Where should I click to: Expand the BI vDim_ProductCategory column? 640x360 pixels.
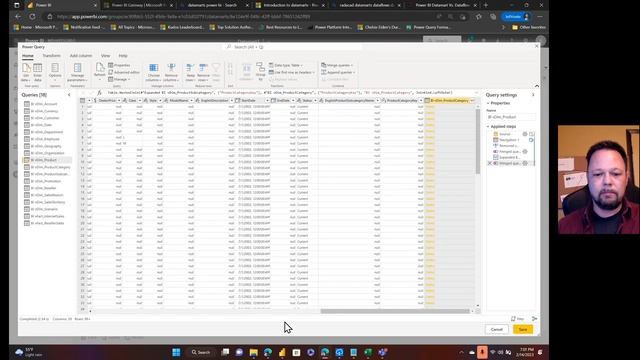point(472,100)
